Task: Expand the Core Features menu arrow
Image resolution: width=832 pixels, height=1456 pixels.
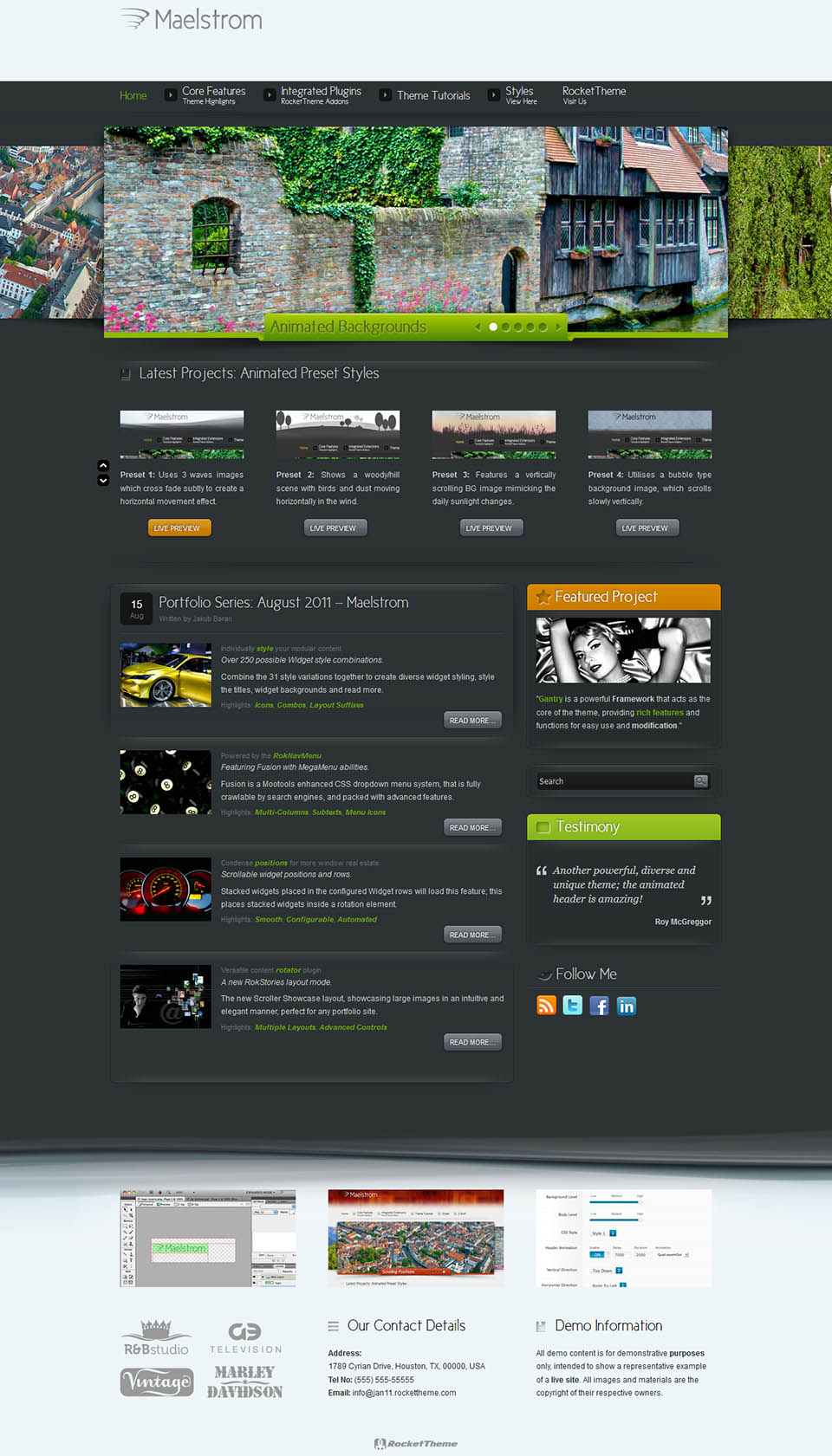Action: pos(171,95)
